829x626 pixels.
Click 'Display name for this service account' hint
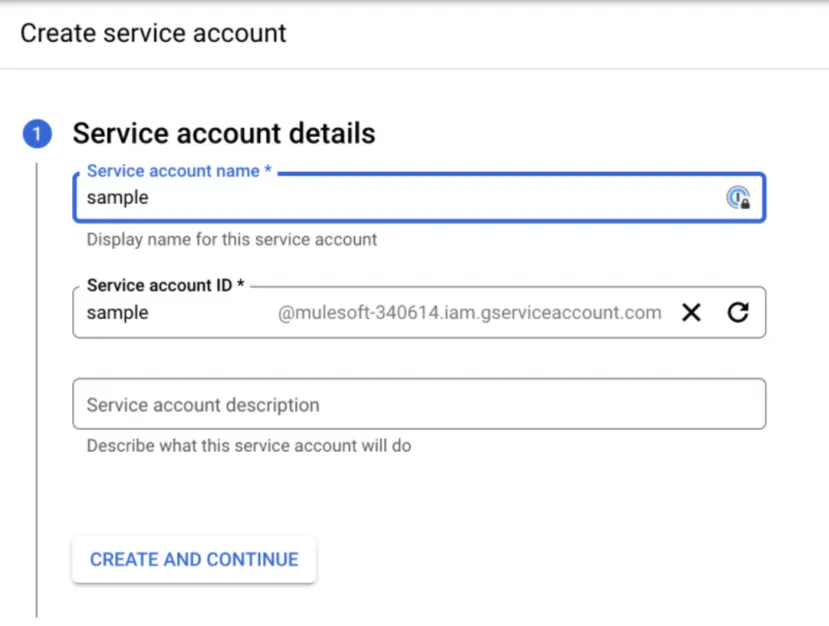click(232, 240)
